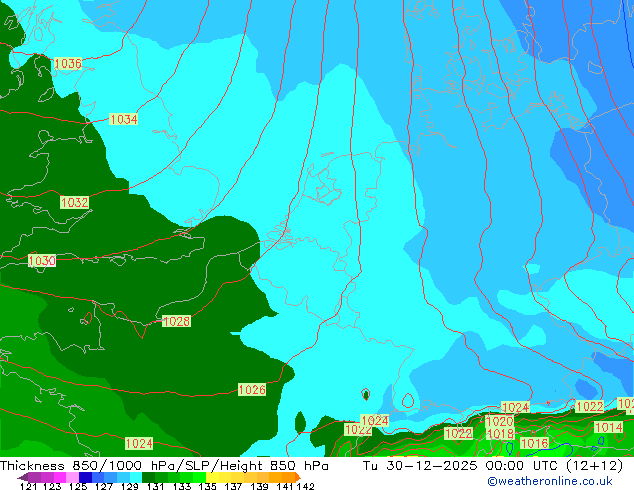Select the magenta legend swatch above 123

coord(60,477)
